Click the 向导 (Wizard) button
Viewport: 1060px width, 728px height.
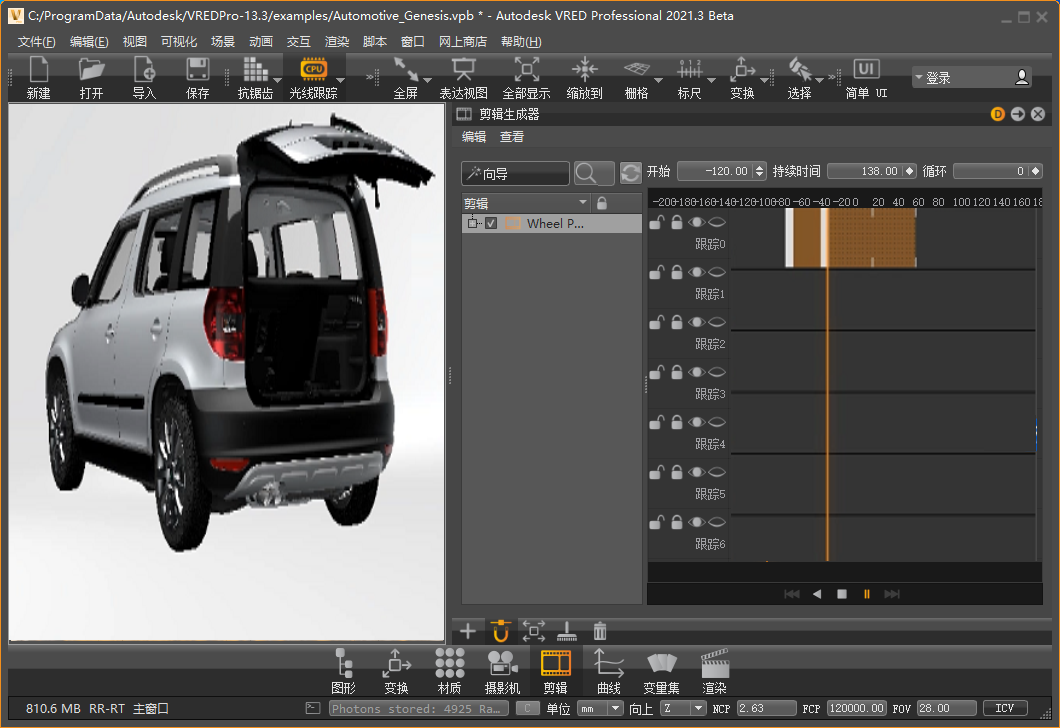pyautogui.click(x=515, y=174)
